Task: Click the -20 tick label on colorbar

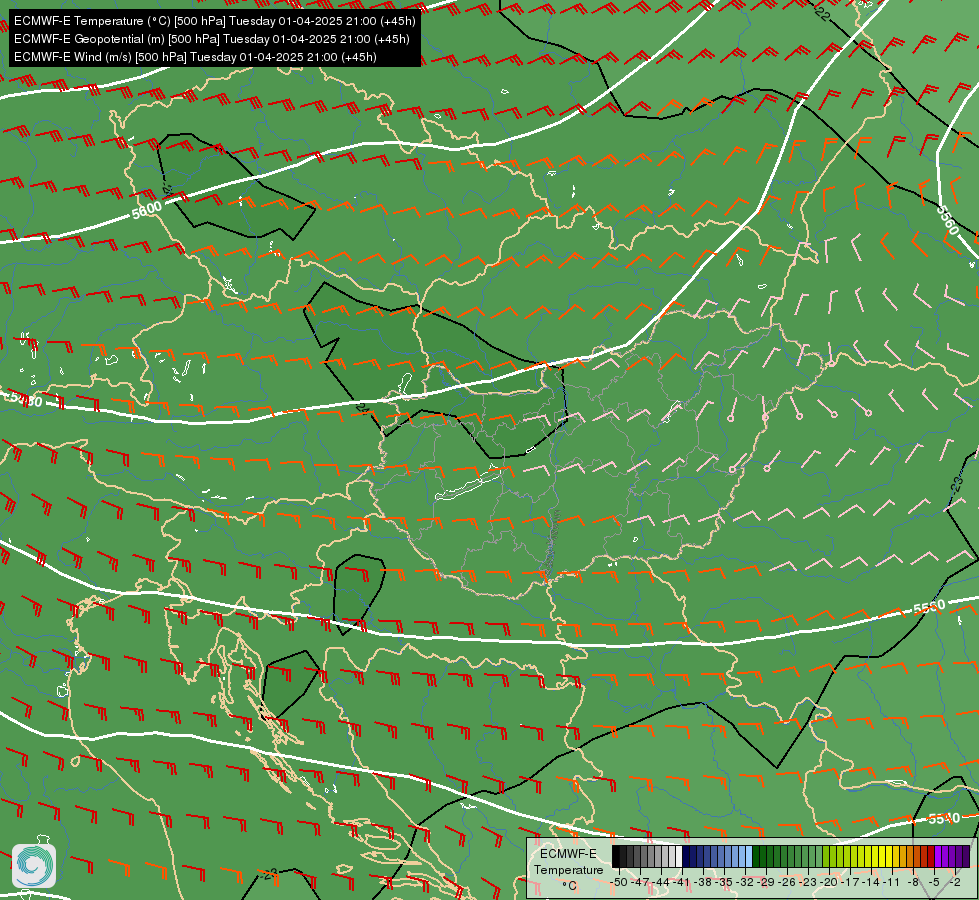Action: [829, 882]
